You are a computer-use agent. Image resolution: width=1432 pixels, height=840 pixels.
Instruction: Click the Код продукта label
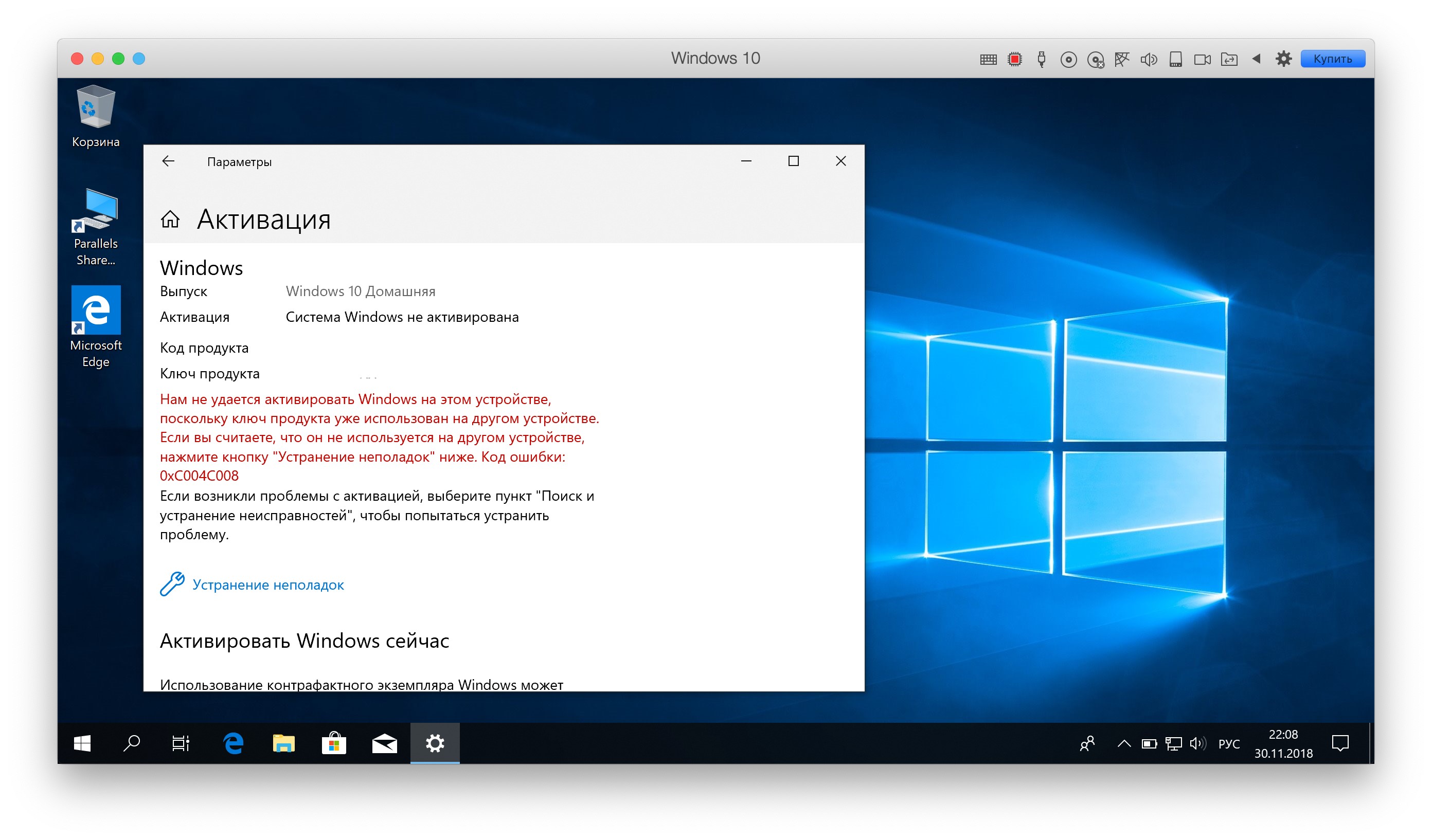(x=204, y=348)
